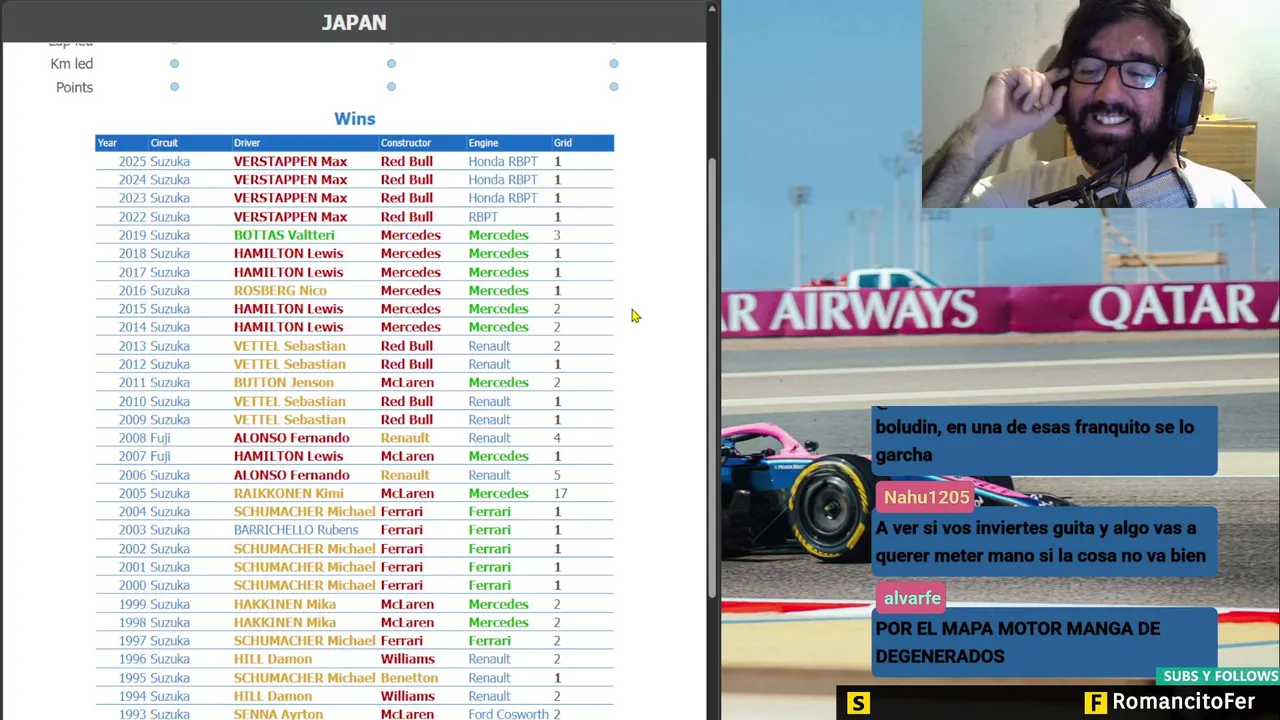Click the Points row label
The width and height of the screenshot is (1280, 720).
click(x=74, y=88)
